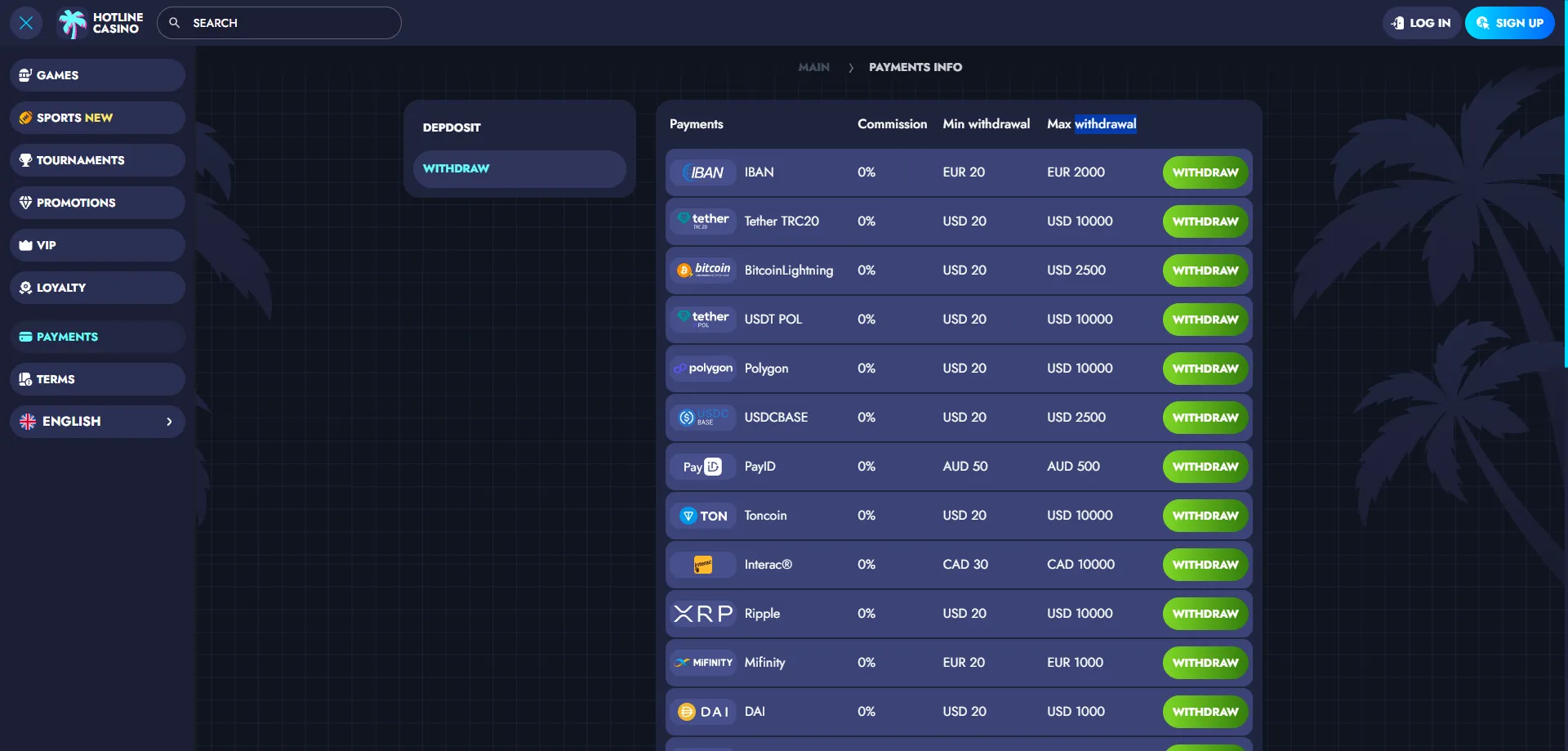Click the Sign Up button

(x=1509, y=23)
